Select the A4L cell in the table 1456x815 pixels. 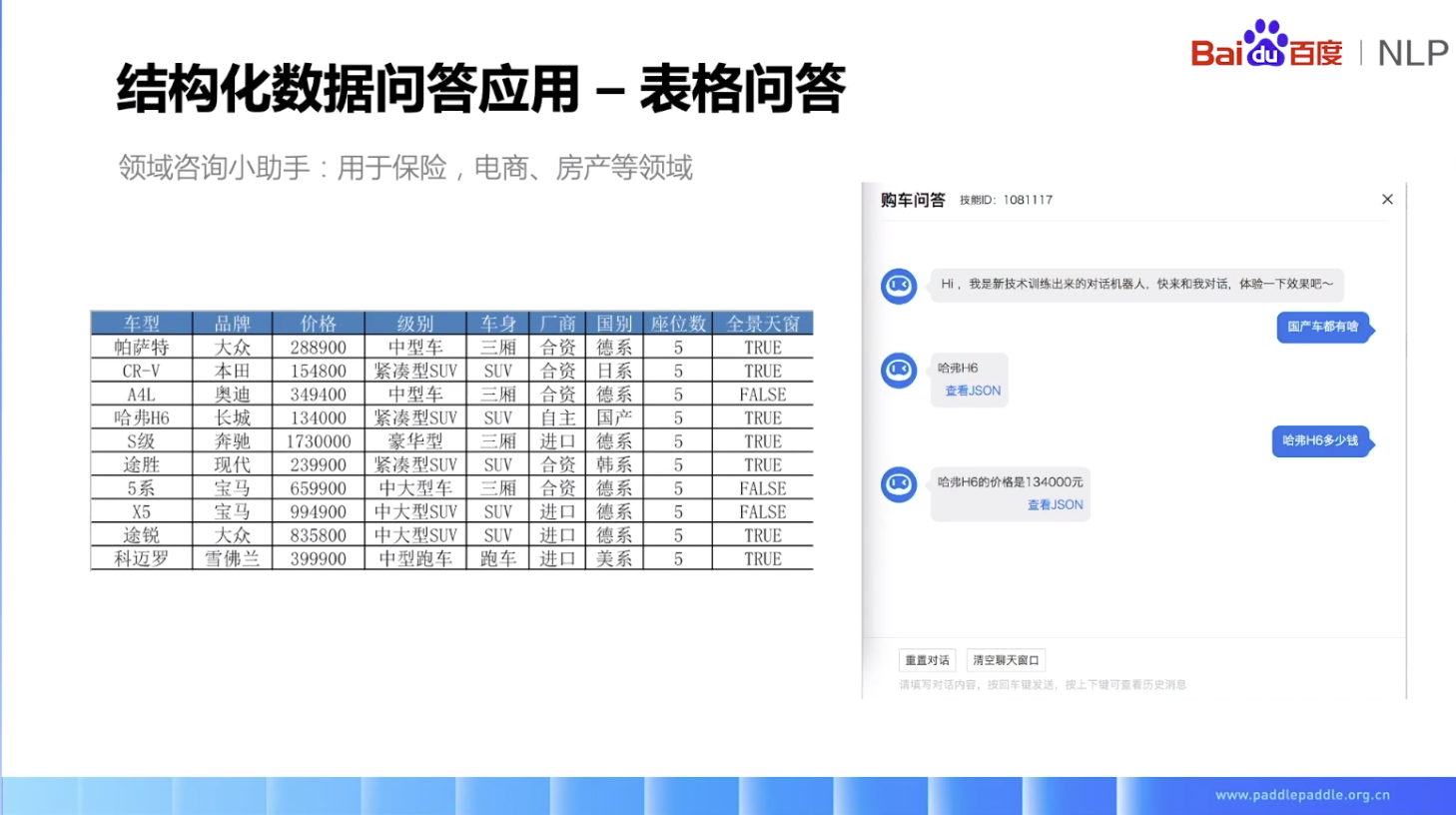(x=142, y=395)
